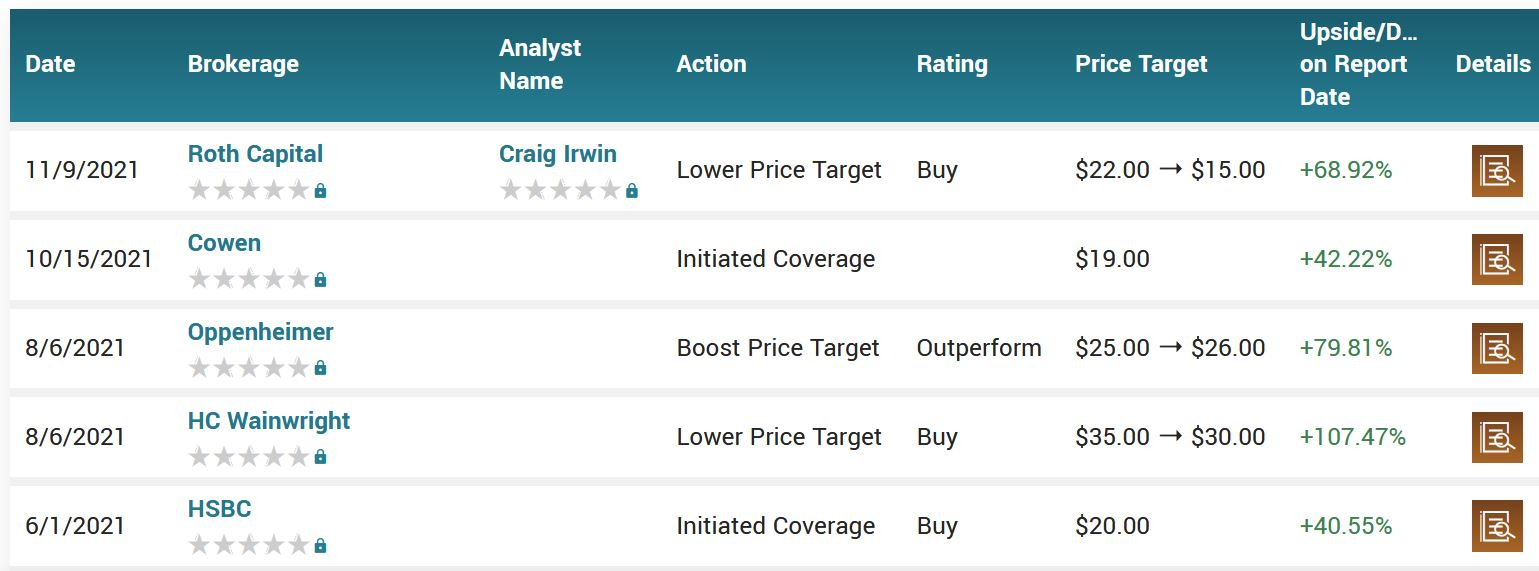Click the Brokerage column header
The height and width of the screenshot is (571, 1539).
click(243, 64)
